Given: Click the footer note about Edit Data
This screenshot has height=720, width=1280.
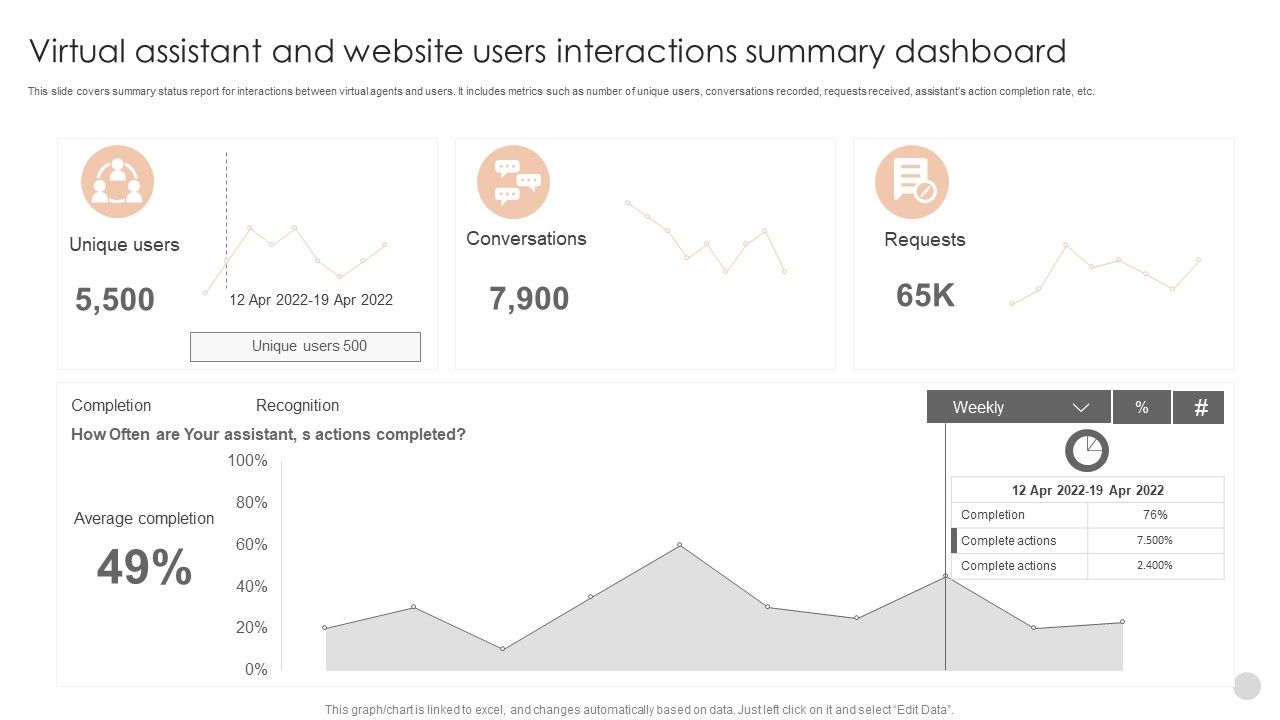Looking at the screenshot, I should [640, 710].
